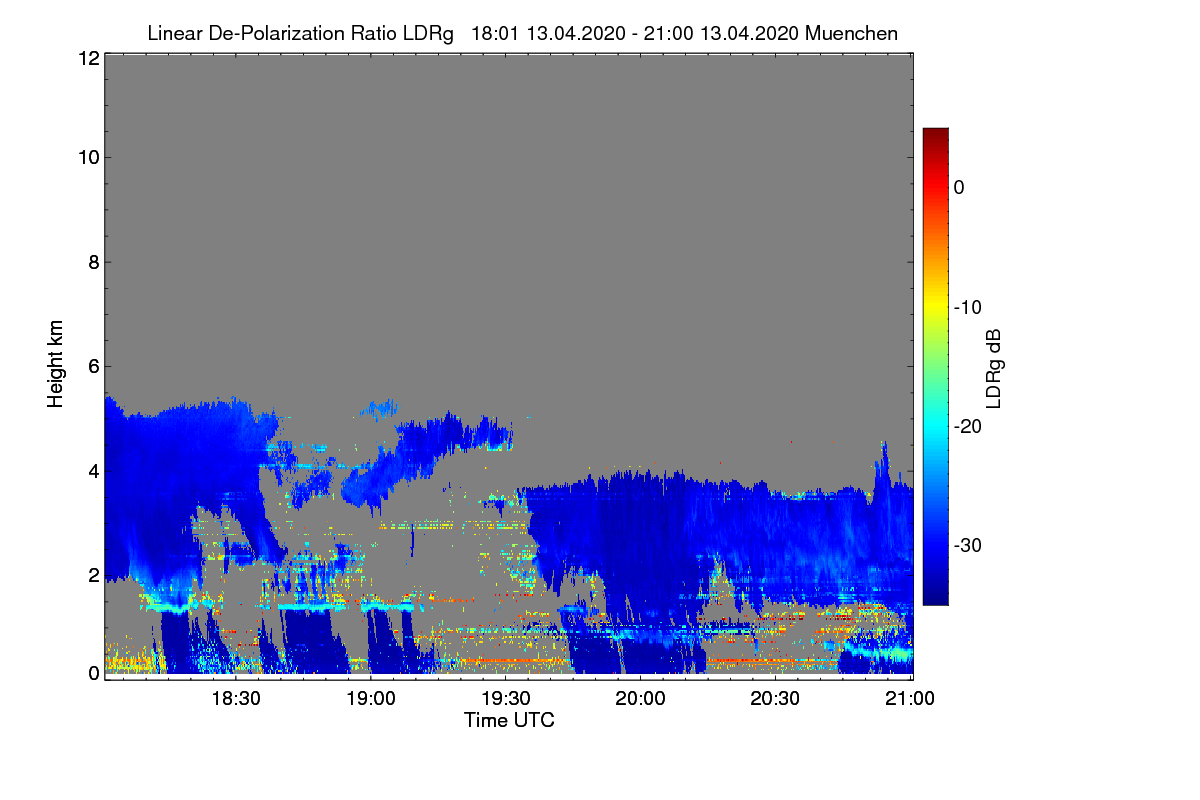Click the '-20' colorbar value label

(x=967, y=426)
